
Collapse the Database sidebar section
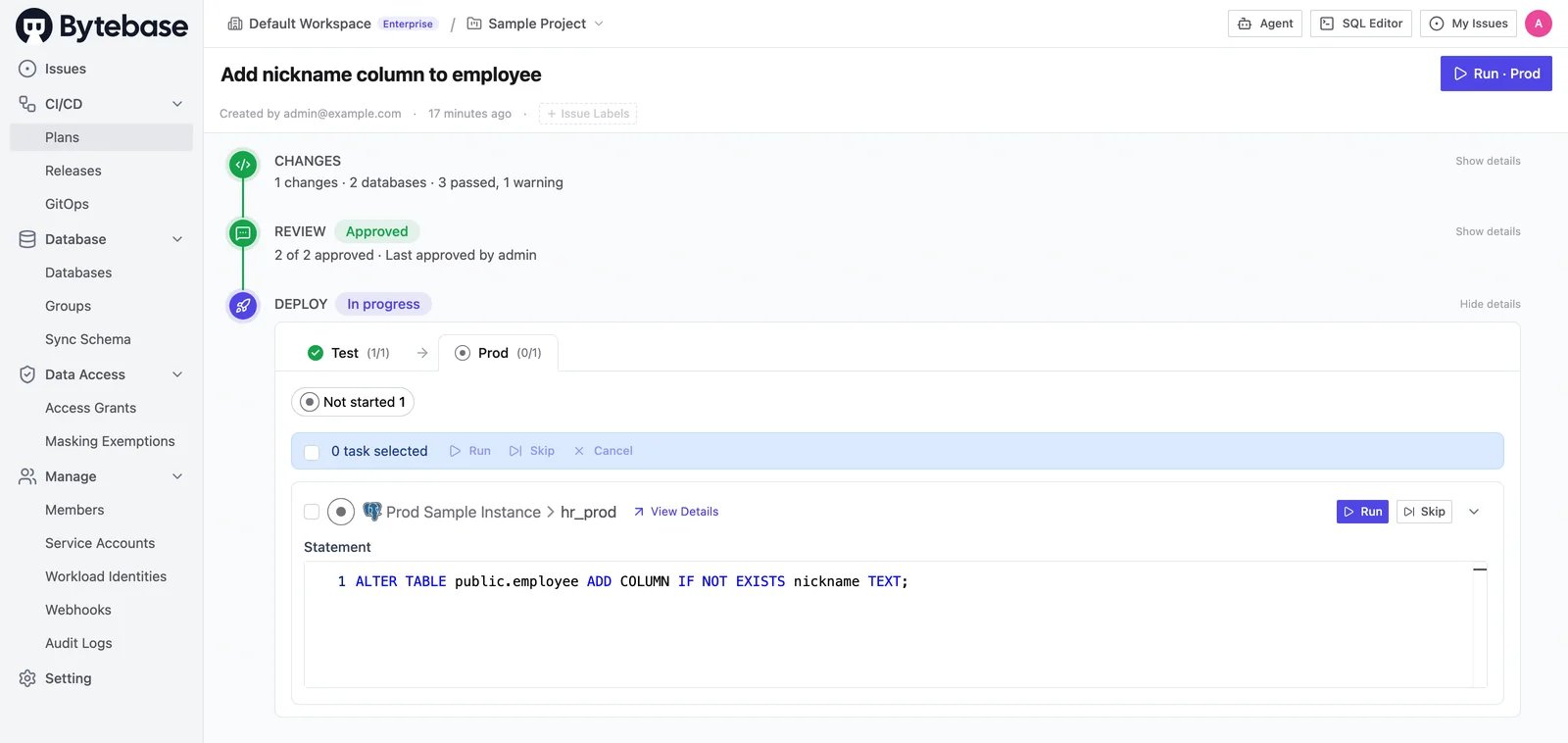tap(177, 239)
